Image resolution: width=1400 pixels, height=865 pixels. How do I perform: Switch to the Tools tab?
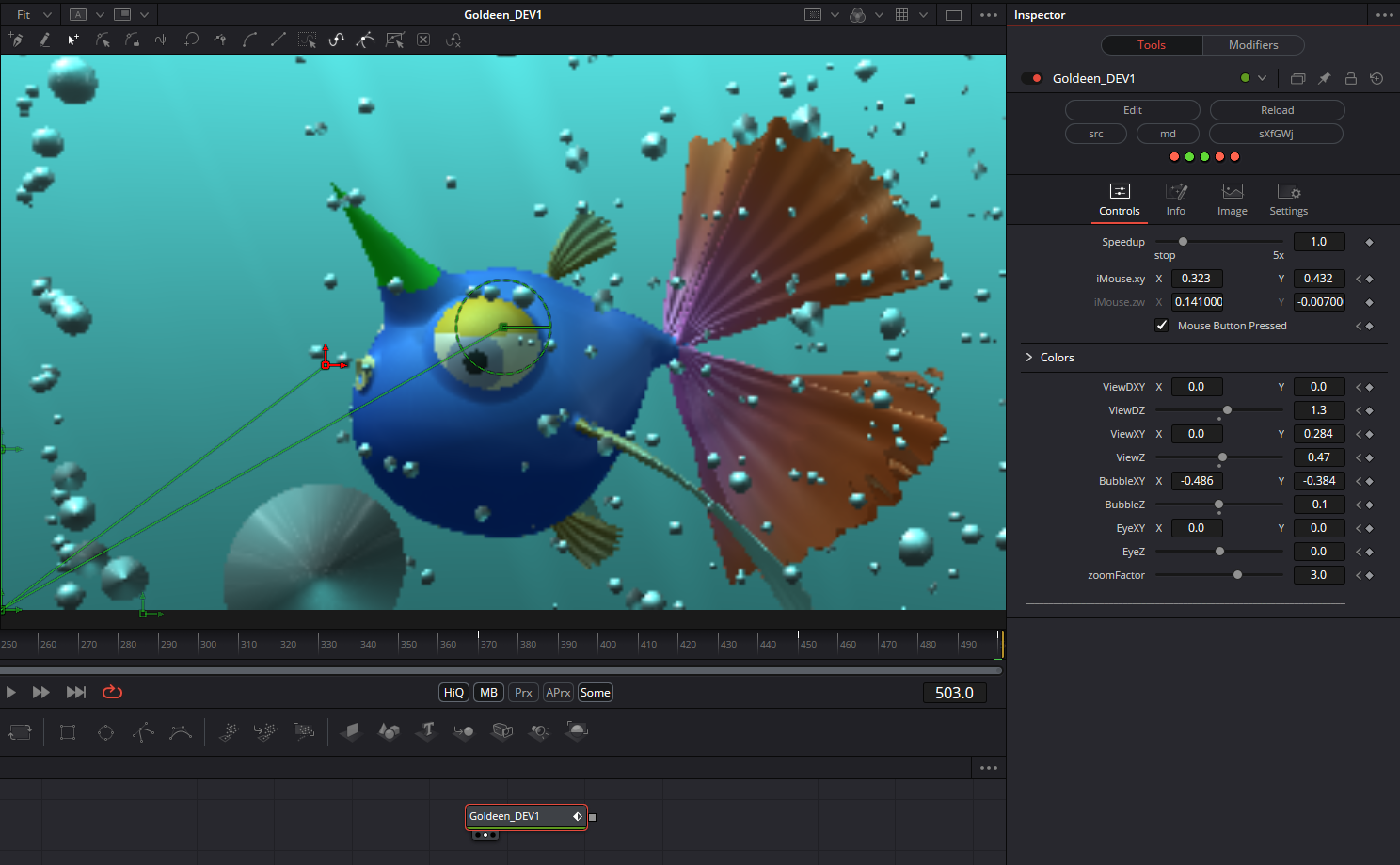[1152, 45]
